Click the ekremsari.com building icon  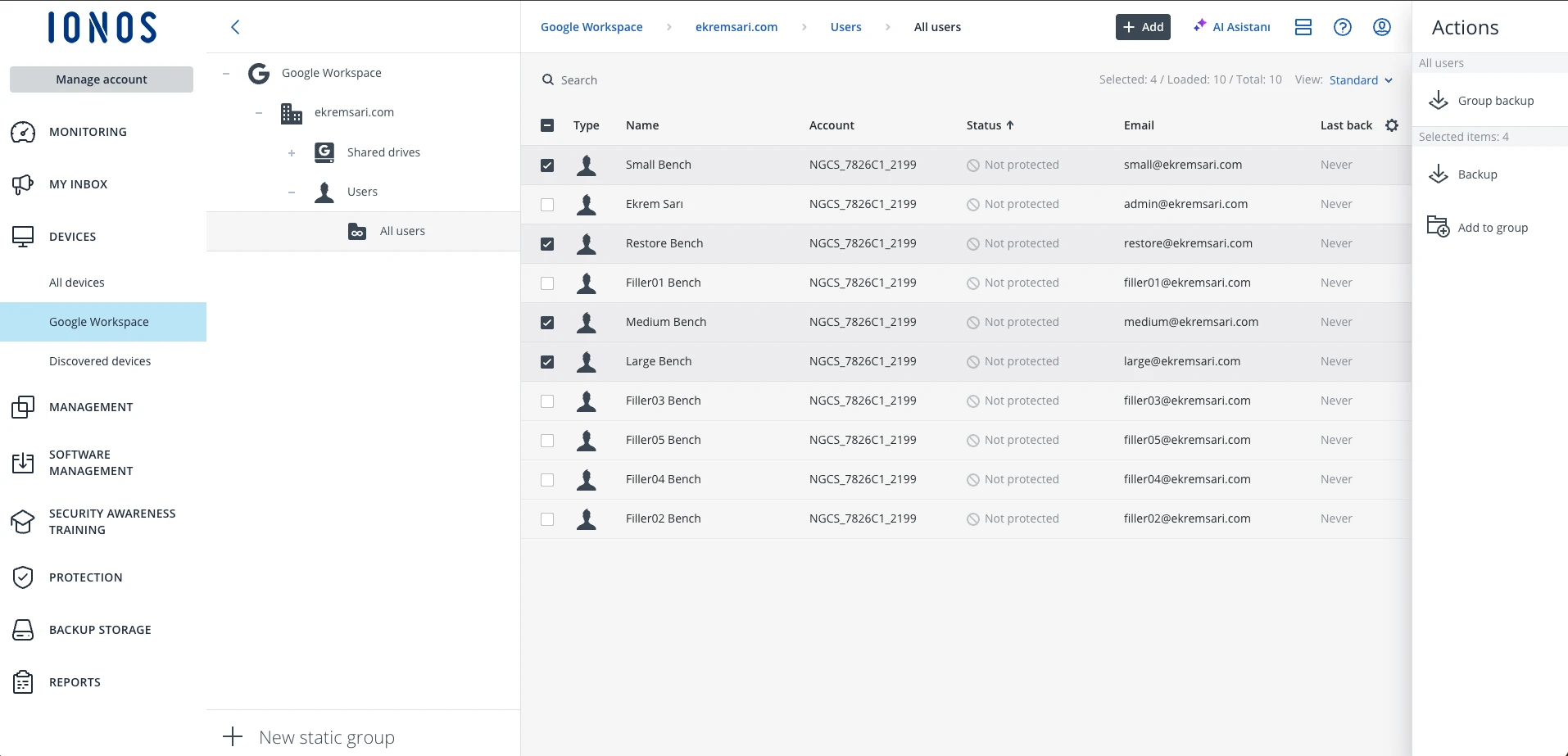click(x=292, y=113)
